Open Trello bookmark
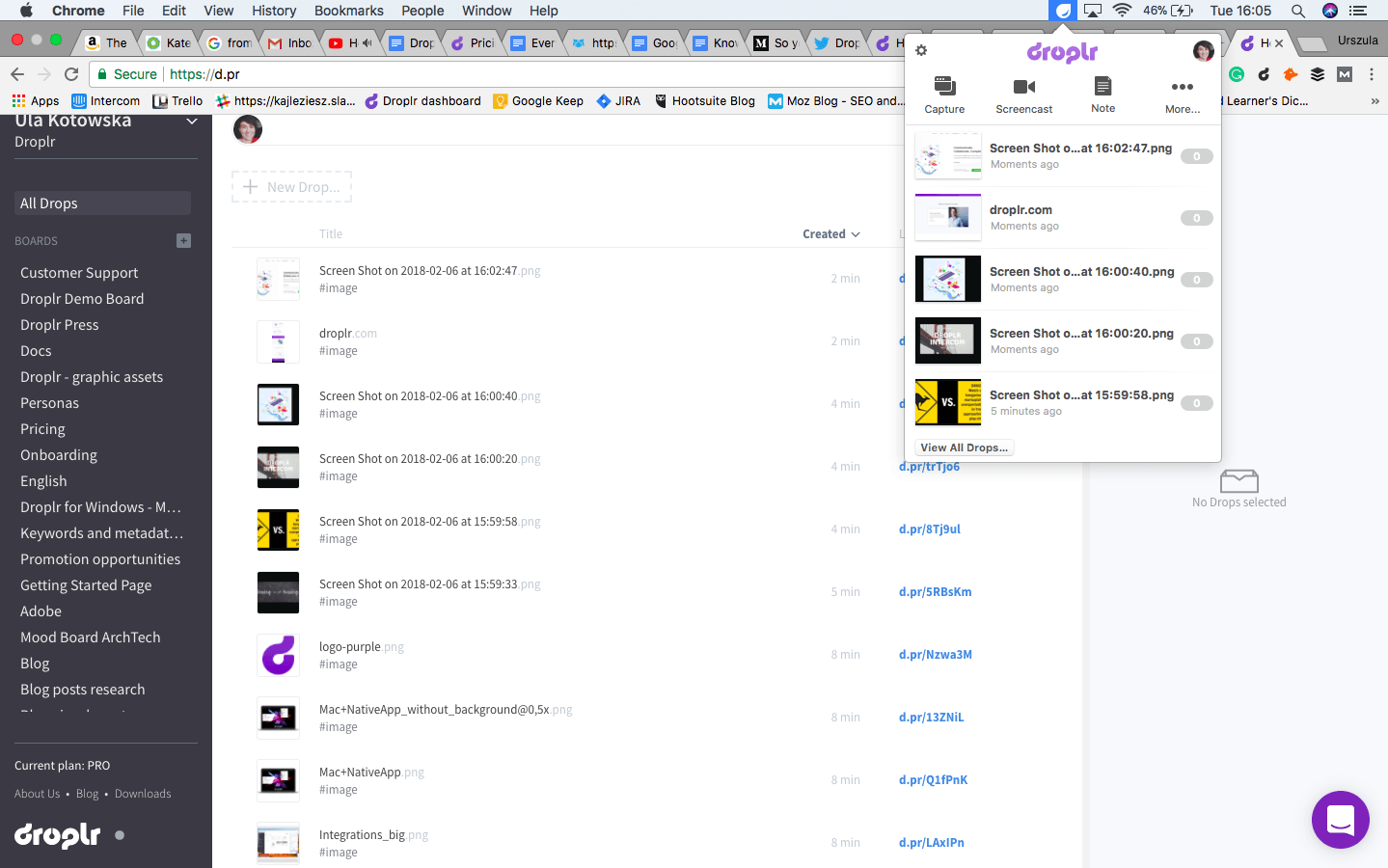The image size is (1388, 868). coord(177,100)
